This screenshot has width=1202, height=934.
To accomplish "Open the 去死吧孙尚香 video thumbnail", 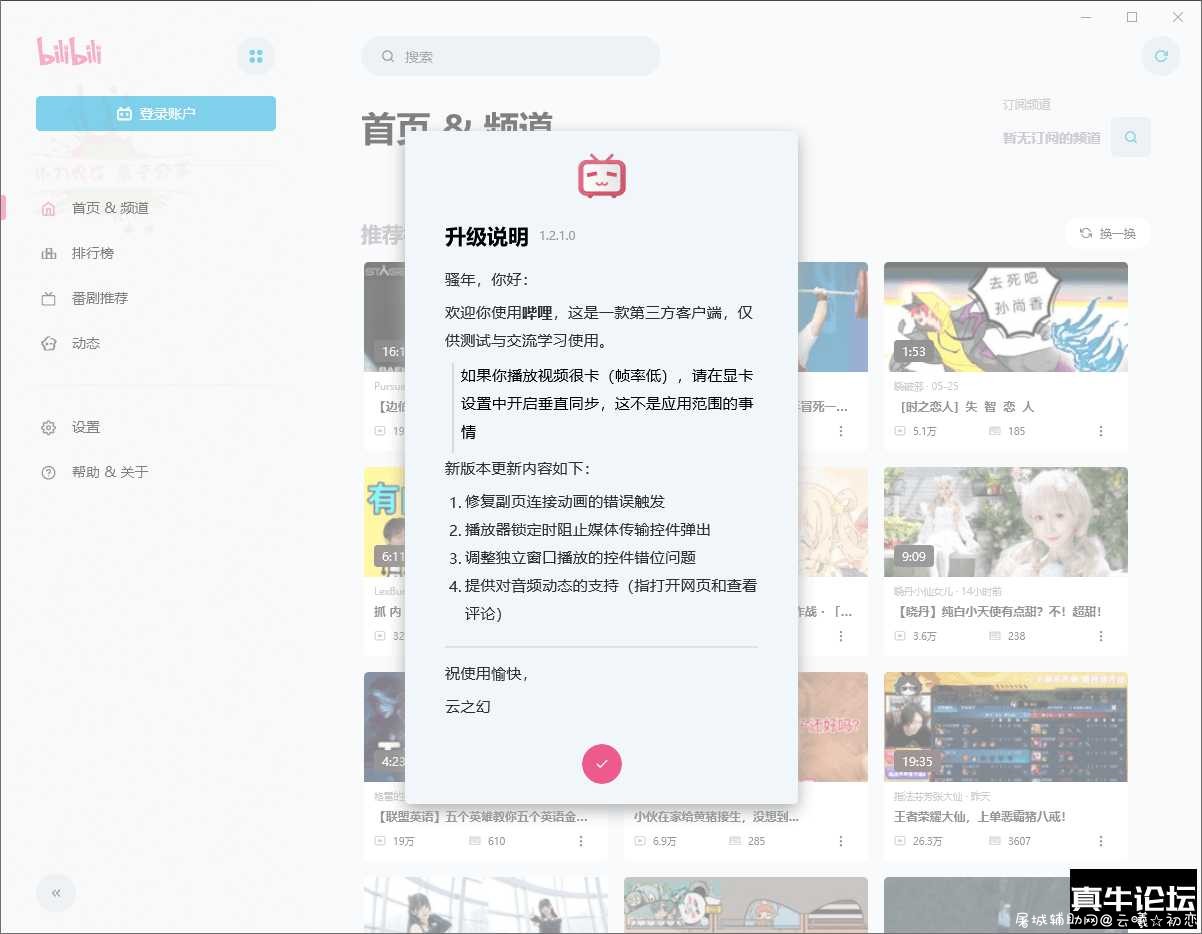I will point(1006,317).
